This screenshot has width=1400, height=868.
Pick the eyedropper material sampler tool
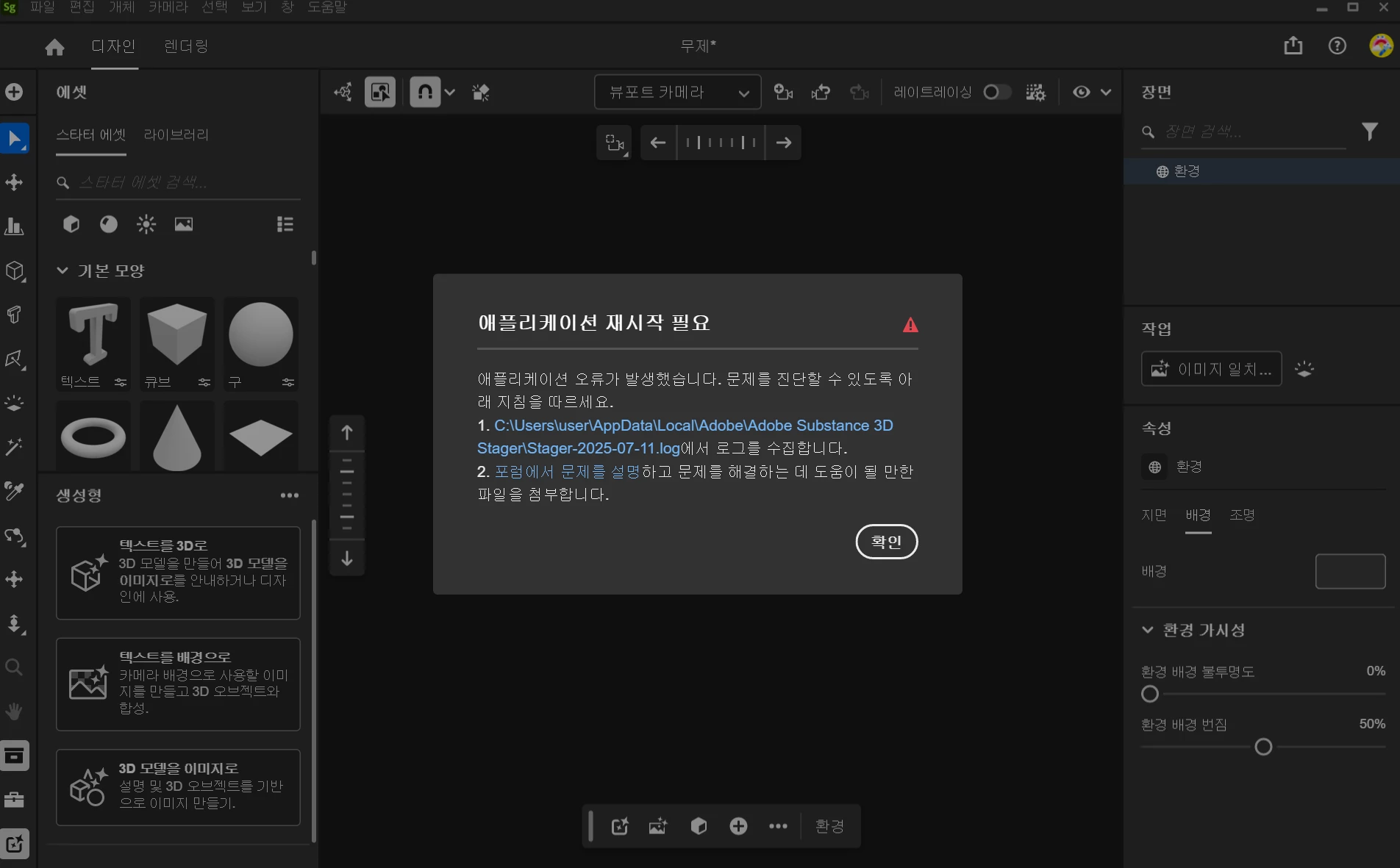point(14,491)
